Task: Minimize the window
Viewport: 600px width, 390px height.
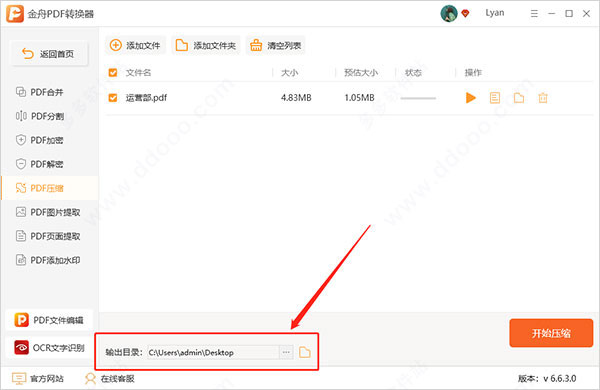Action: tap(551, 14)
